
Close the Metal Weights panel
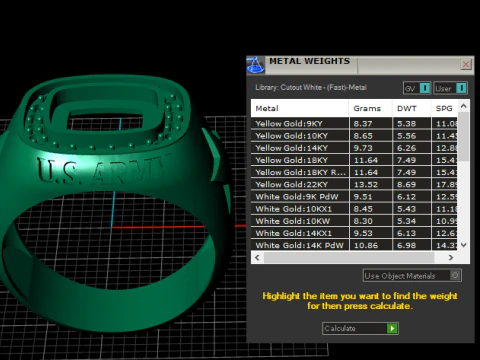click(466, 64)
